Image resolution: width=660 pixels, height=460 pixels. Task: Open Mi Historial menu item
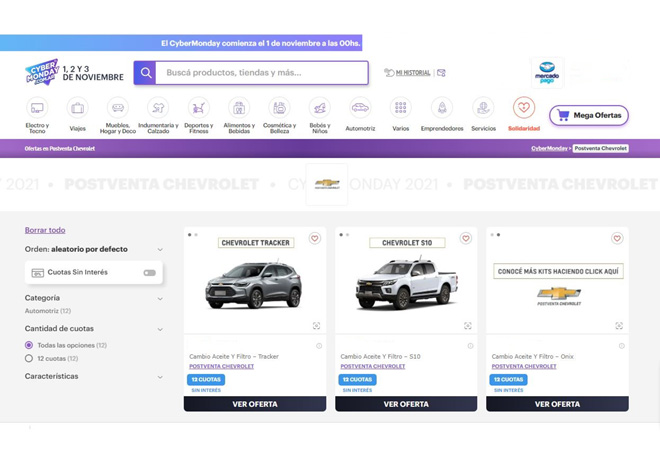[408, 73]
